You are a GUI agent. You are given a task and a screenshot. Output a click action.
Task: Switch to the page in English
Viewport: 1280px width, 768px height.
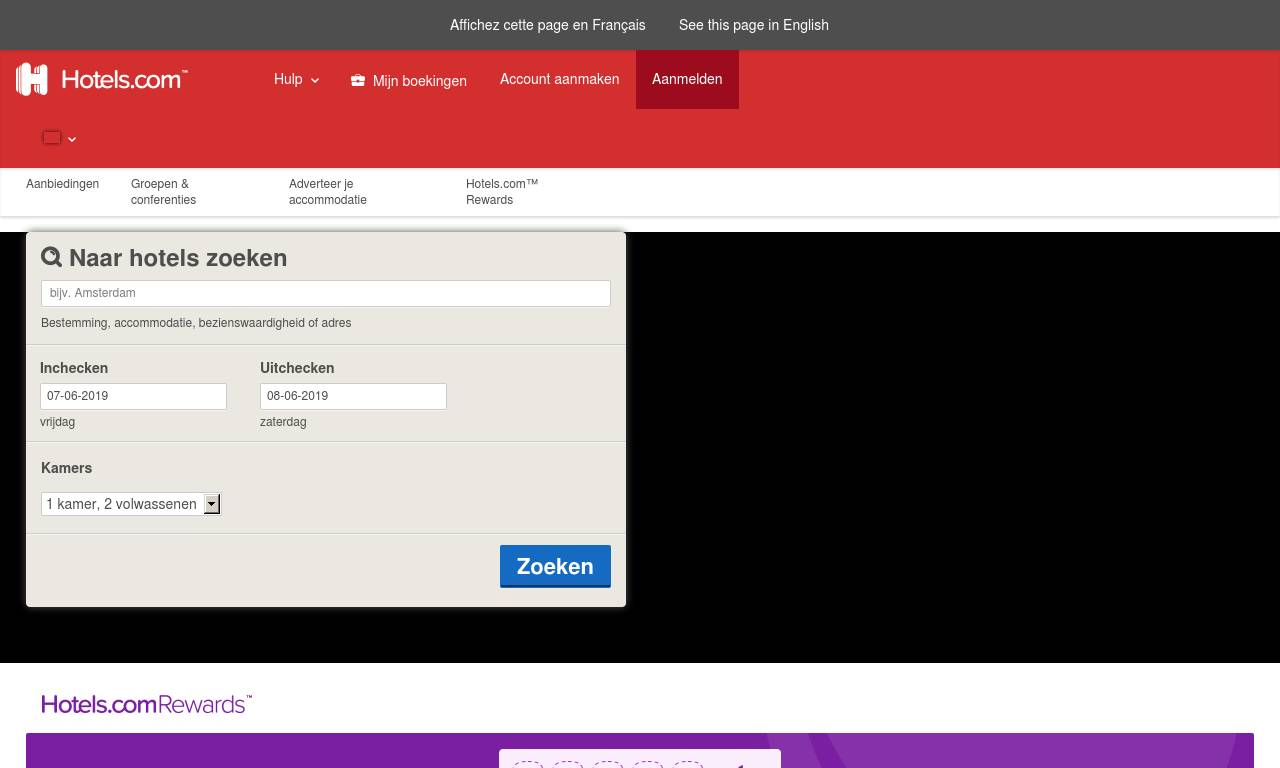pos(753,25)
